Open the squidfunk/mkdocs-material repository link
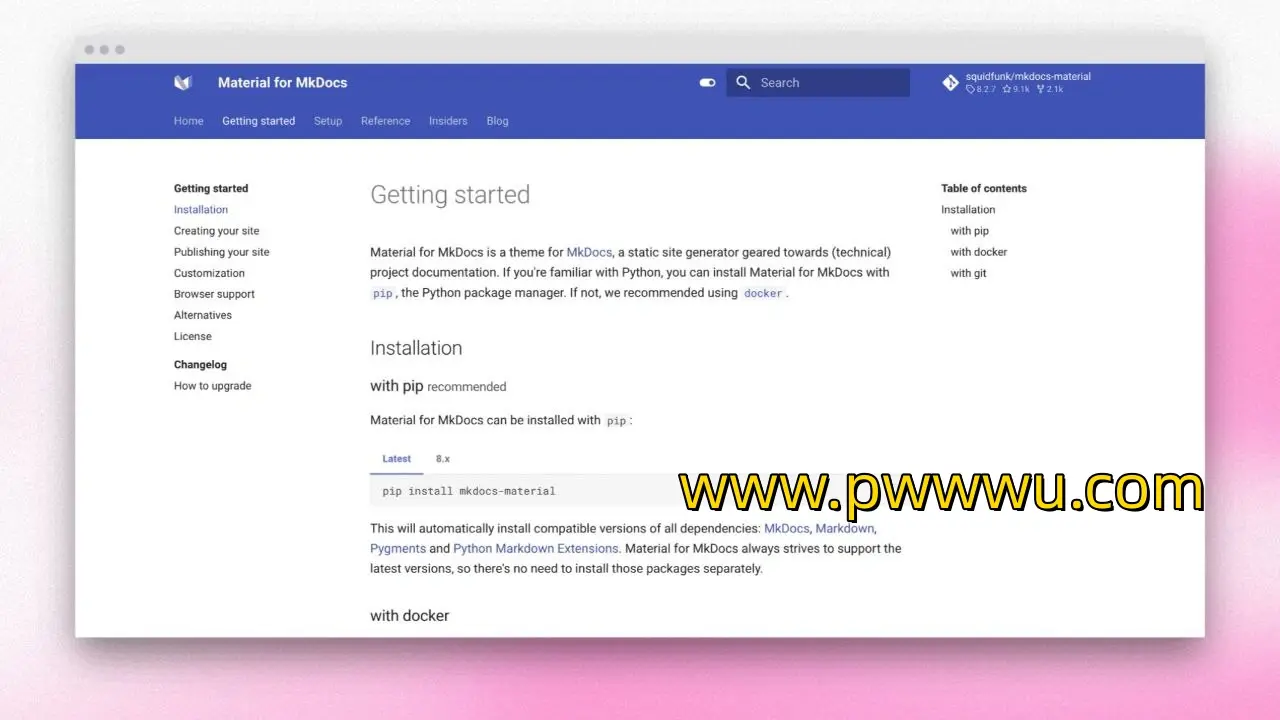This screenshot has width=1280, height=720. tap(1027, 77)
